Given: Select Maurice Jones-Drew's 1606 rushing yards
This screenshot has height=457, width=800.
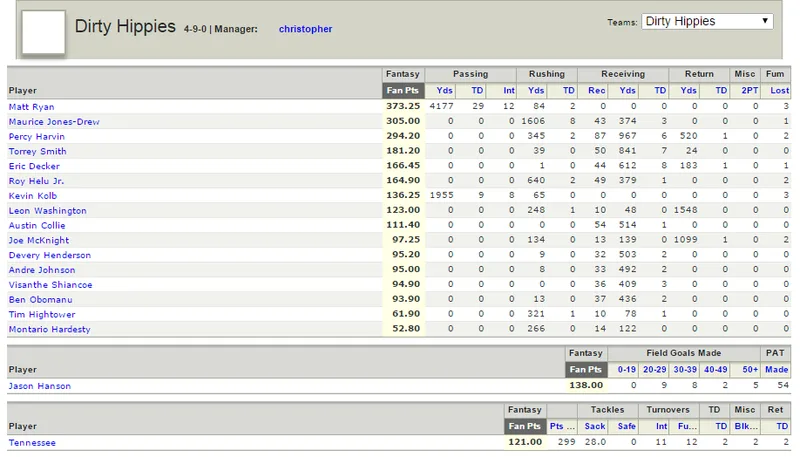Looking at the screenshot, I should (x=533, y=121).
